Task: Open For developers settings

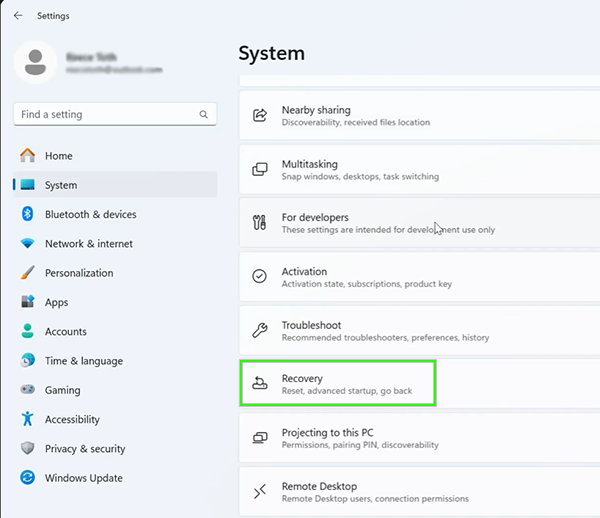Action: pyautogui.click(x=419, y=223)
